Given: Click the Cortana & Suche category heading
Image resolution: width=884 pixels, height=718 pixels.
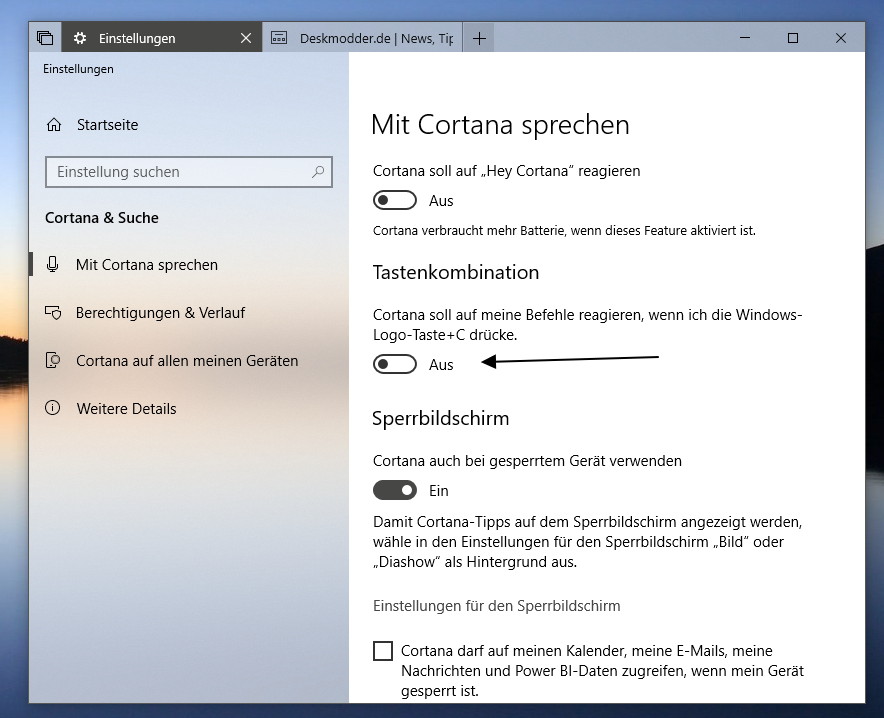Looking at the screenshot, I should [101, 218].
